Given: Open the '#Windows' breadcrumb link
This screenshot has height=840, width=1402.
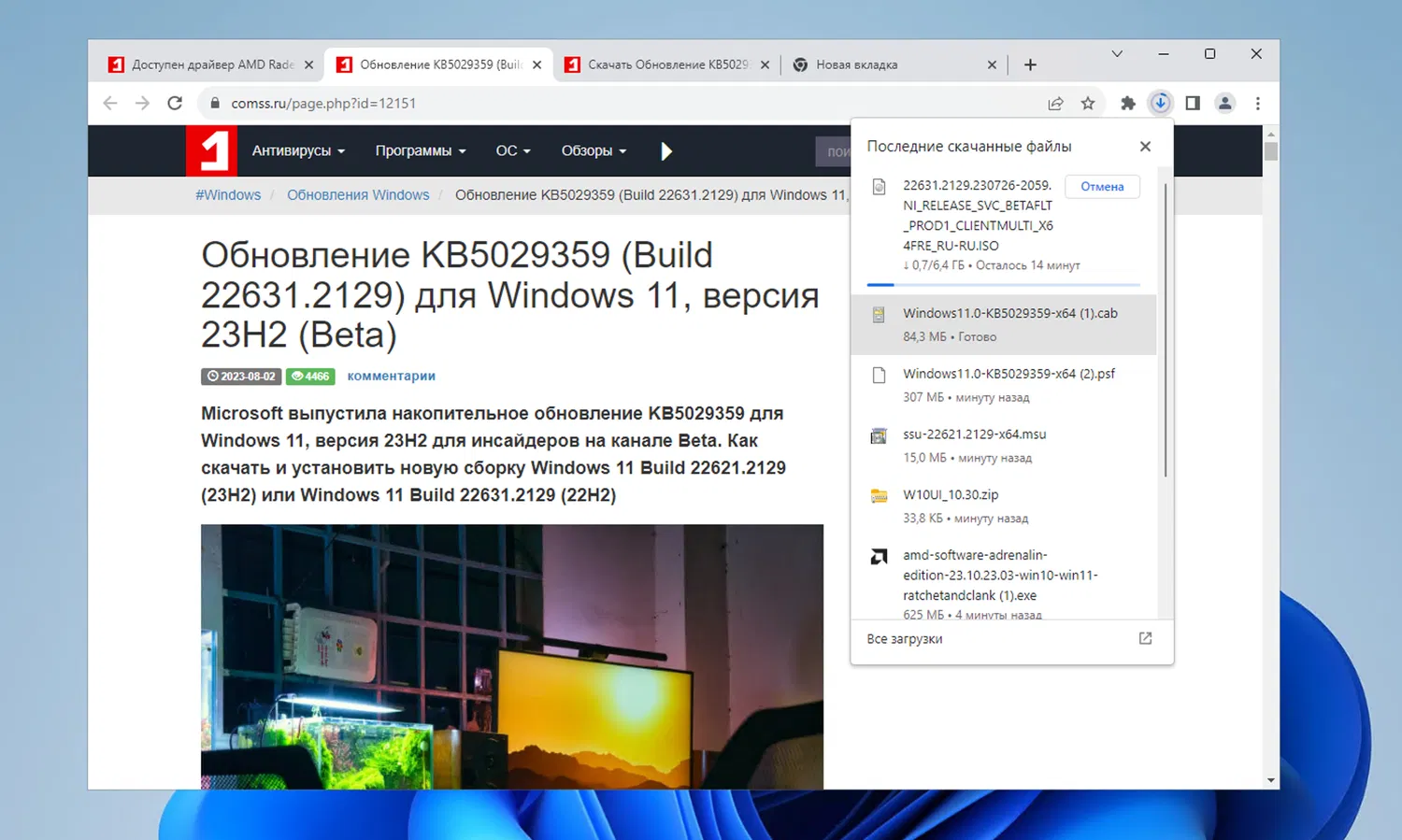Looking at the screenshot, I should (228, 195).
